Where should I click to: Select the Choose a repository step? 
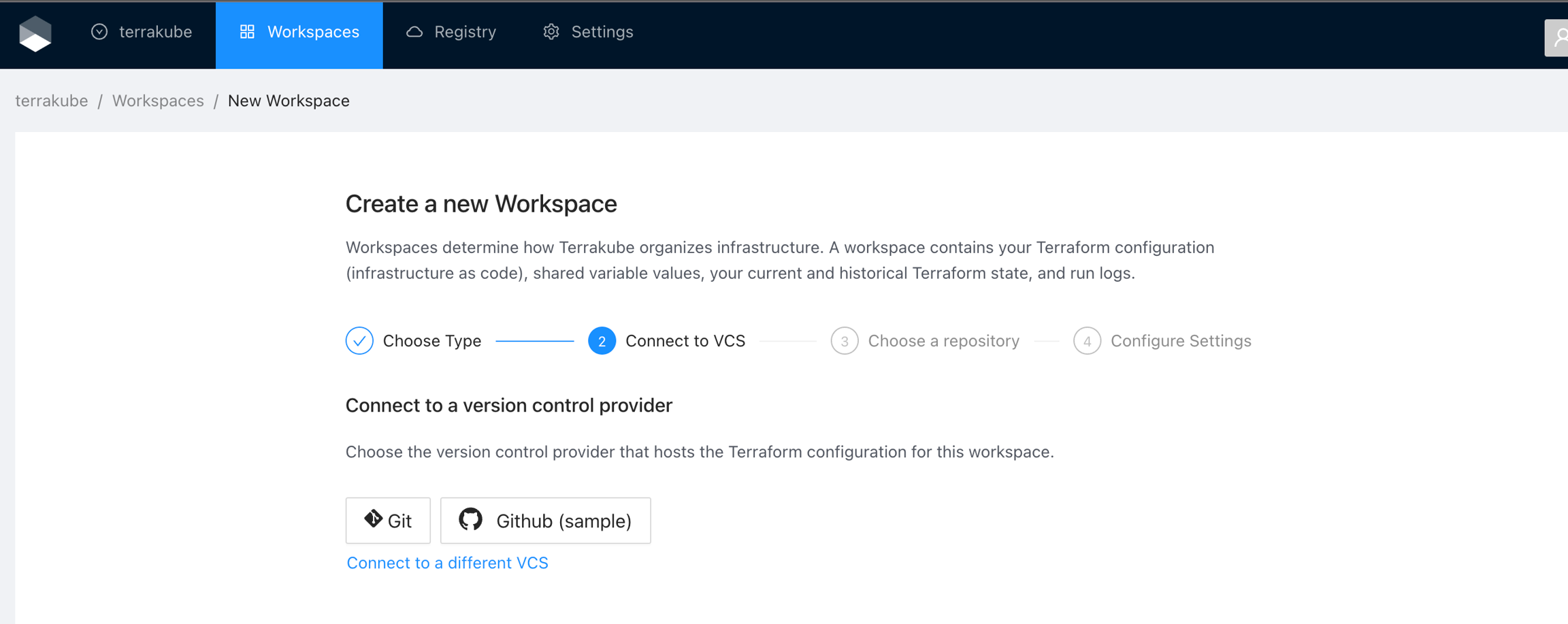[x=943, y=341]
